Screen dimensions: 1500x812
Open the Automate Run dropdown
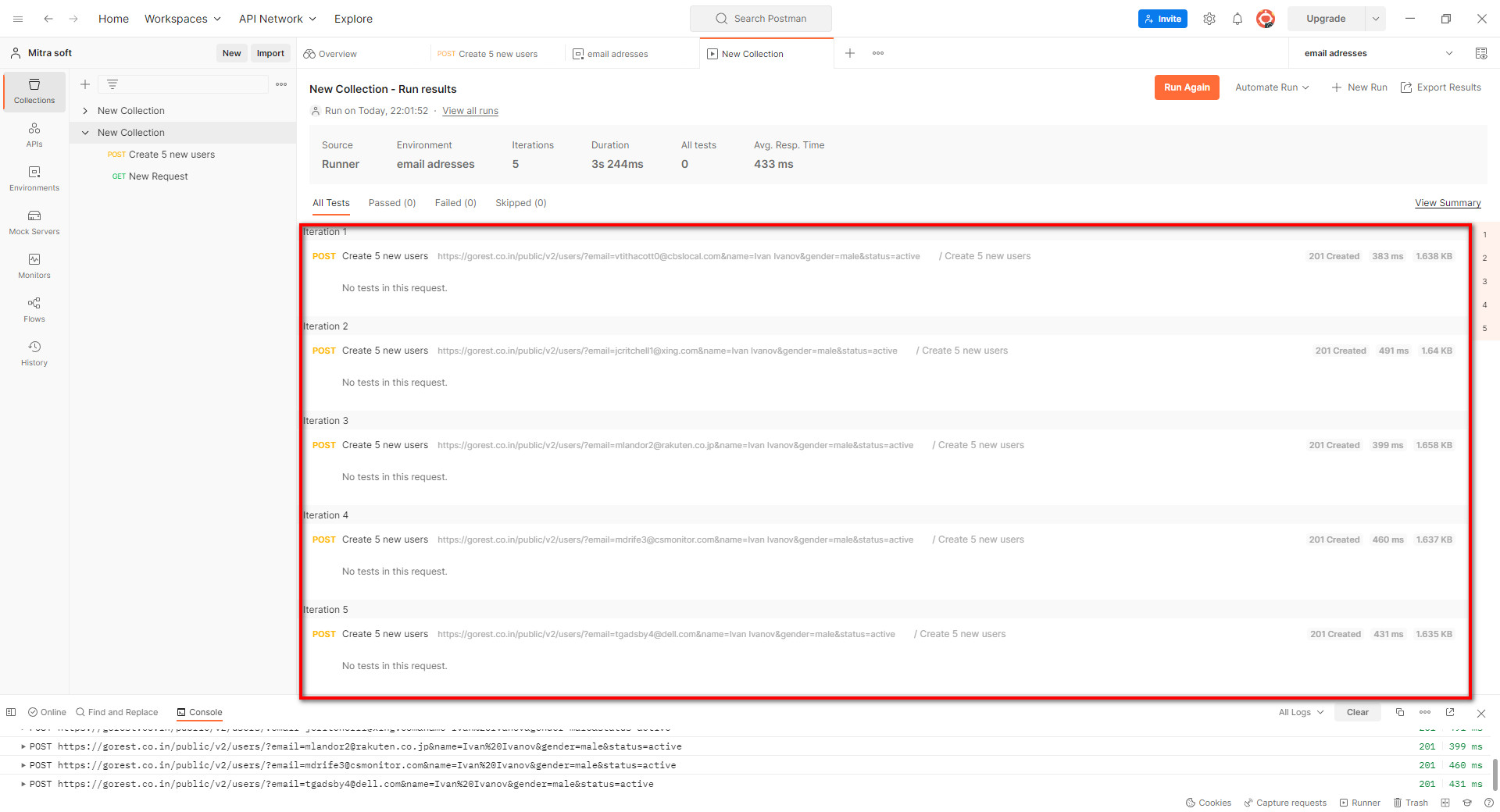(1272, 87)
